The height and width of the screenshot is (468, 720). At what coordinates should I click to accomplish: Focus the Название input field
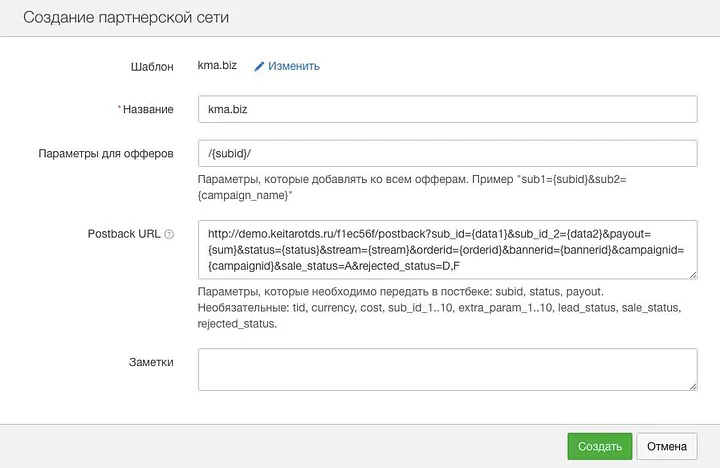coord(448,109)
